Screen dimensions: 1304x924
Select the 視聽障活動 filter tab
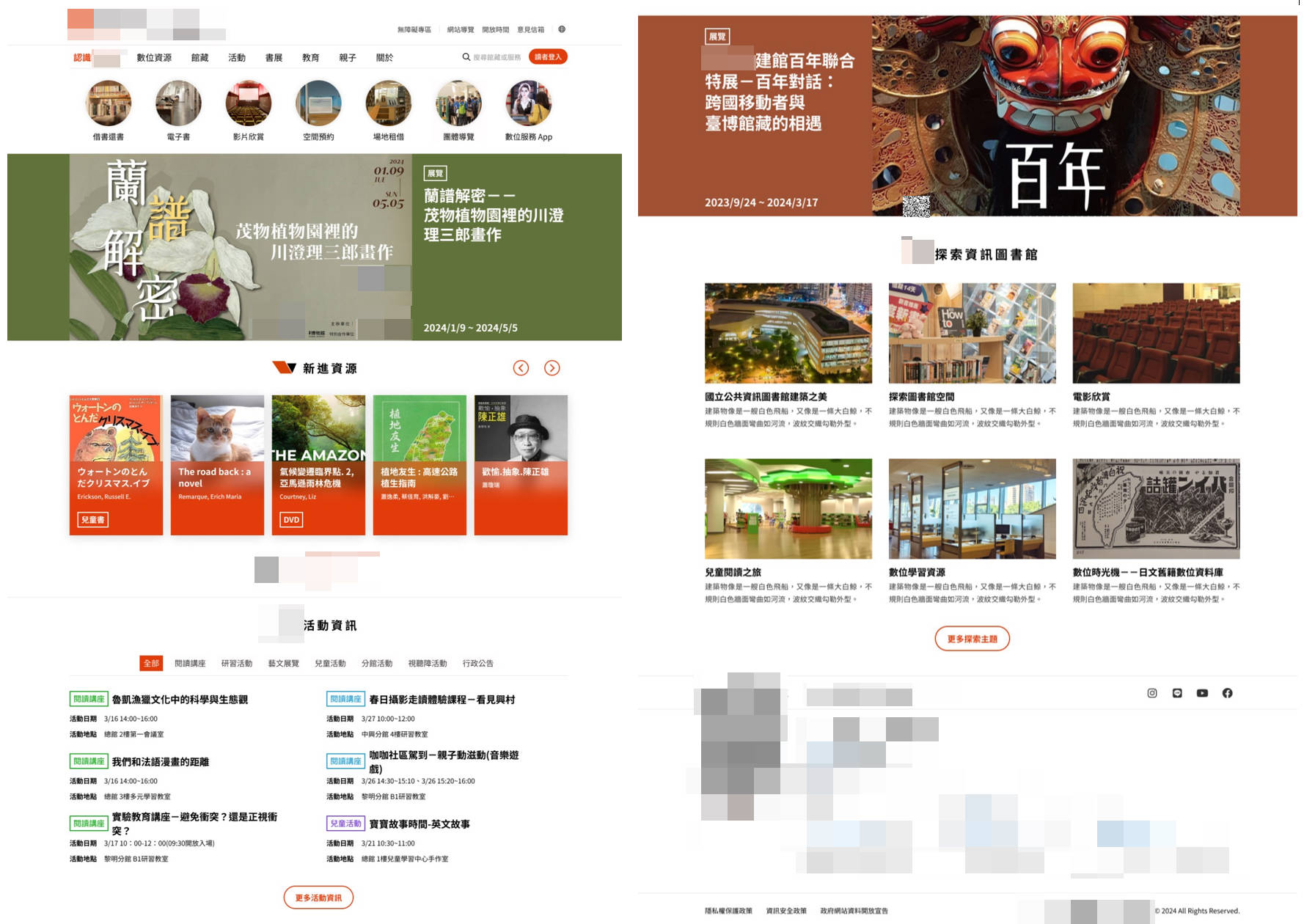click(428, 663)
